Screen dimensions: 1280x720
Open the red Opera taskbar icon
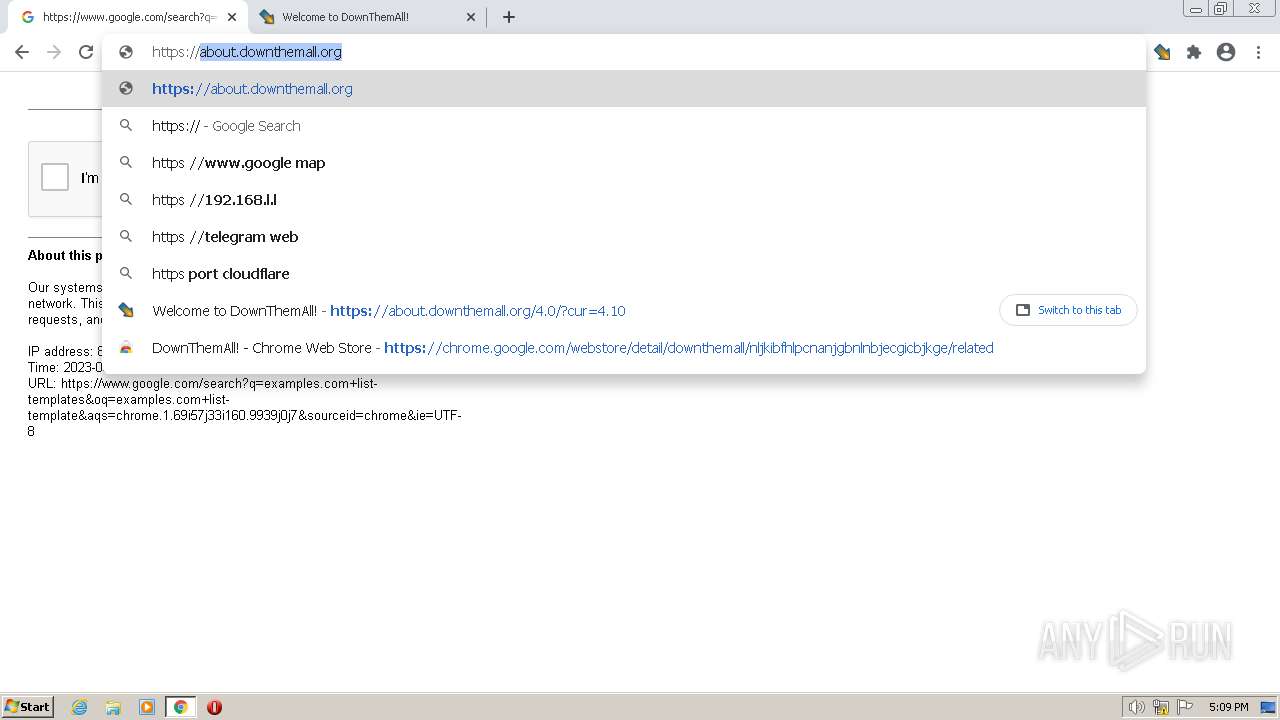[x=214, y=707]
